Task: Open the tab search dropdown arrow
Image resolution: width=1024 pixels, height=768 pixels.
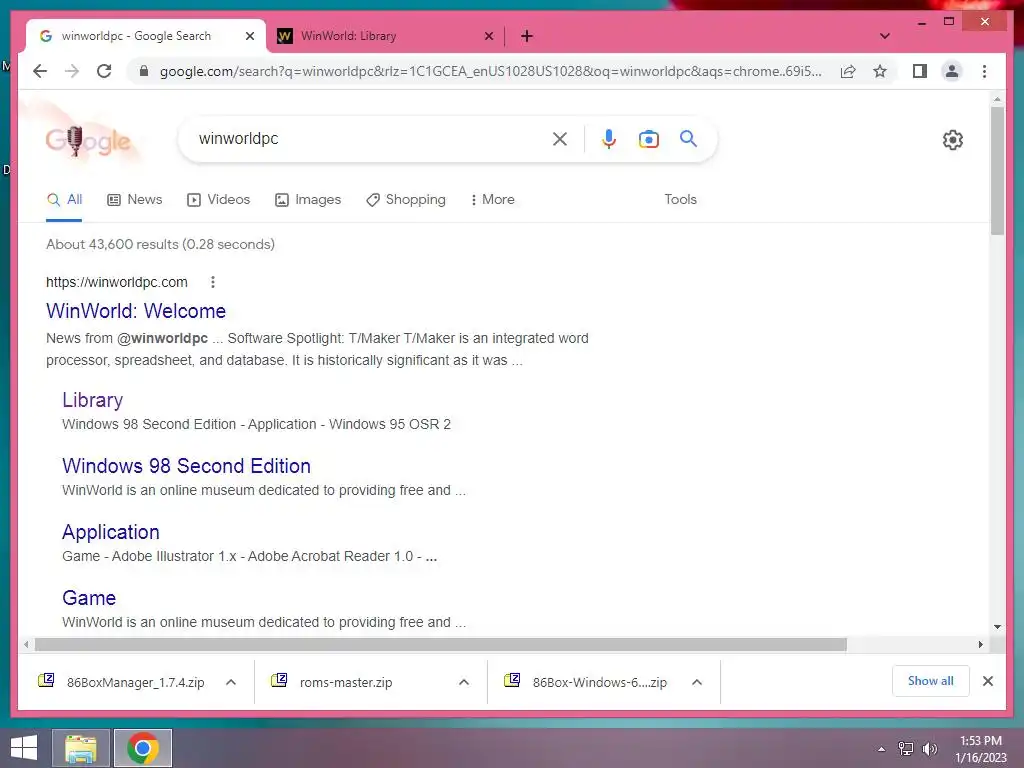Action: click(x=884, y=36)
